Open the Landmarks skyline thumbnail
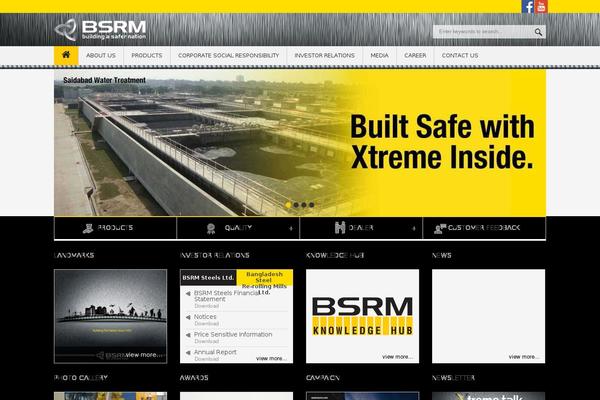The width and height of the screenshot is (600, 400). [111, 316]
